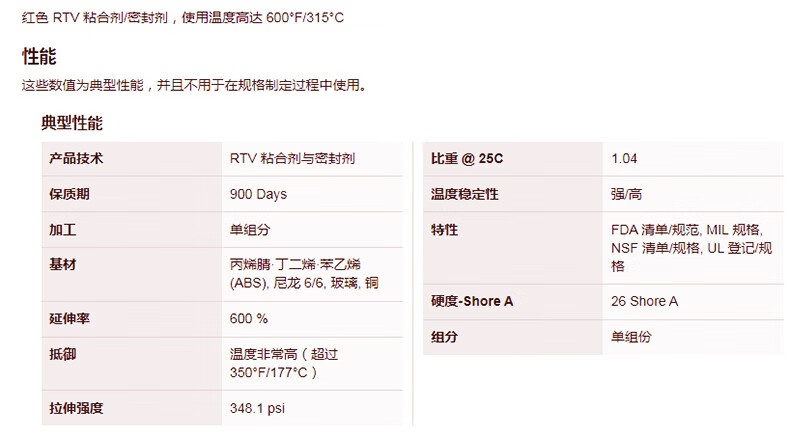
Task: Click the 性能 section heading
Action: tap(39, 56)
